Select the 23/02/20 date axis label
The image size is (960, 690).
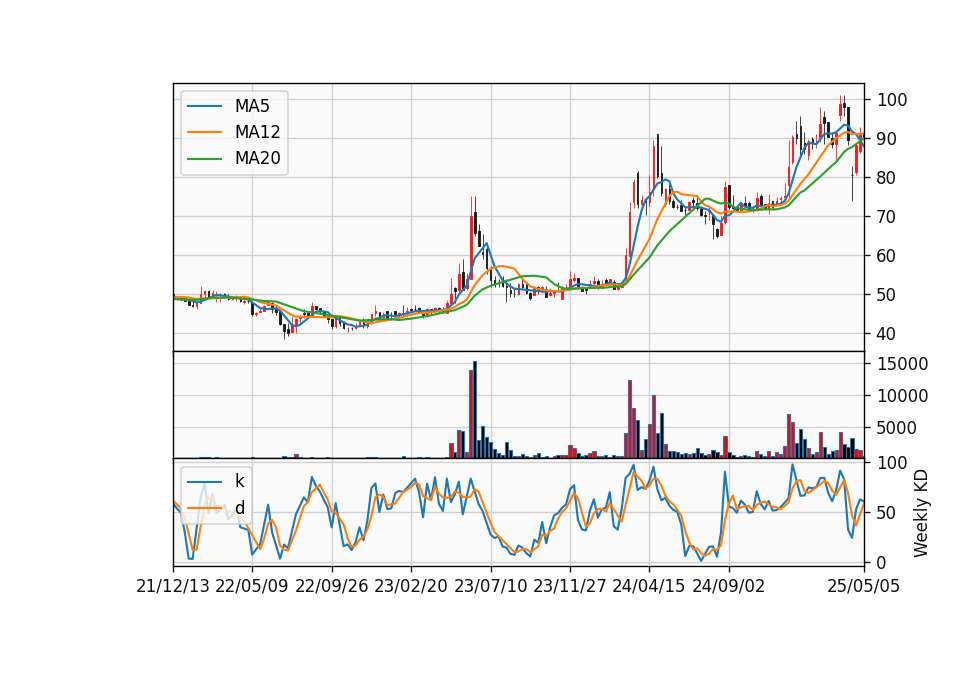click(411, 586)
